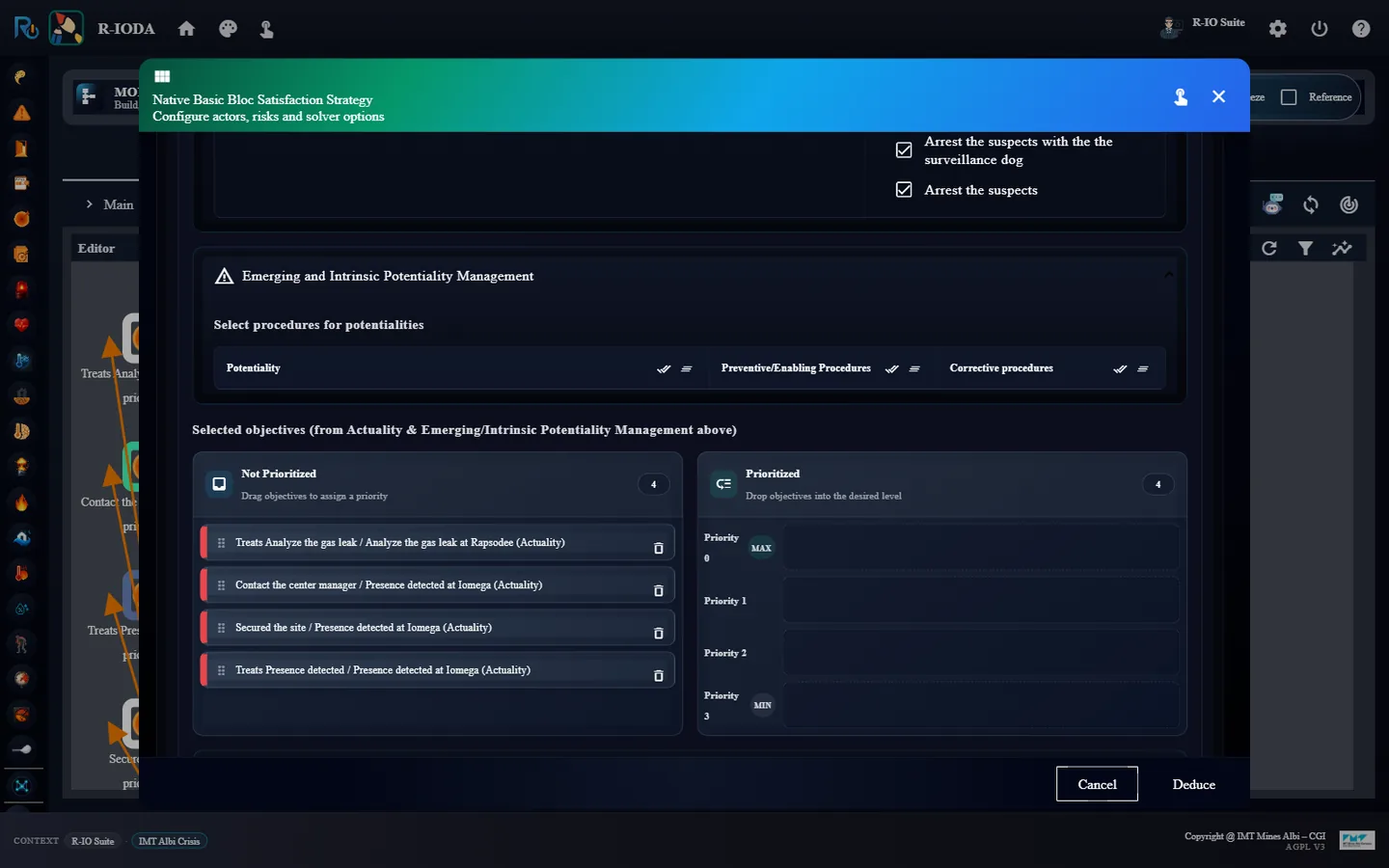Screen dimensions: 1389x868
Task: Select all Corrective procedures
Action: 1120,368
